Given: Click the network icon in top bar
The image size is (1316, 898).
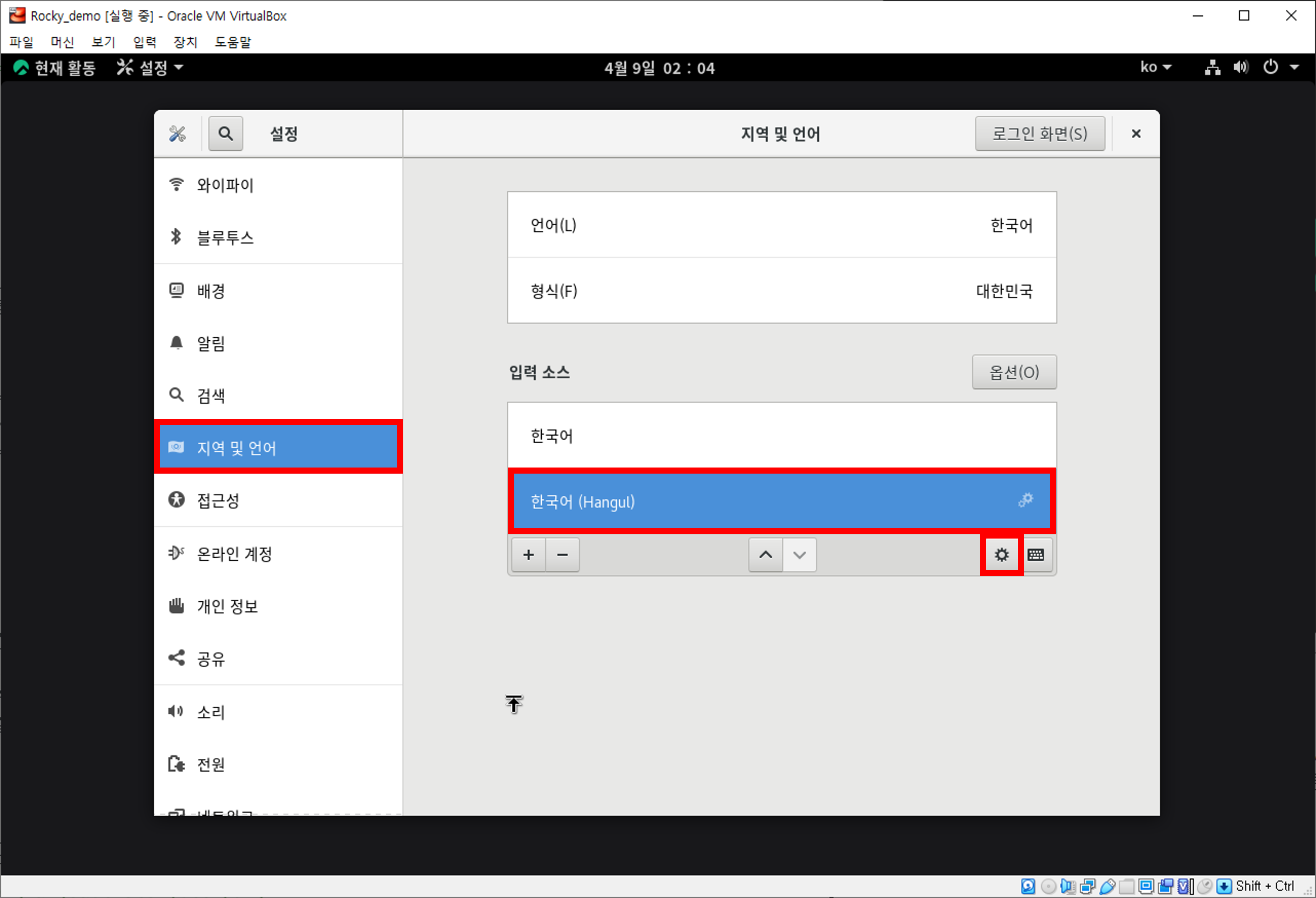Looking at the screenshot, I should click(x=1212, y=68).
